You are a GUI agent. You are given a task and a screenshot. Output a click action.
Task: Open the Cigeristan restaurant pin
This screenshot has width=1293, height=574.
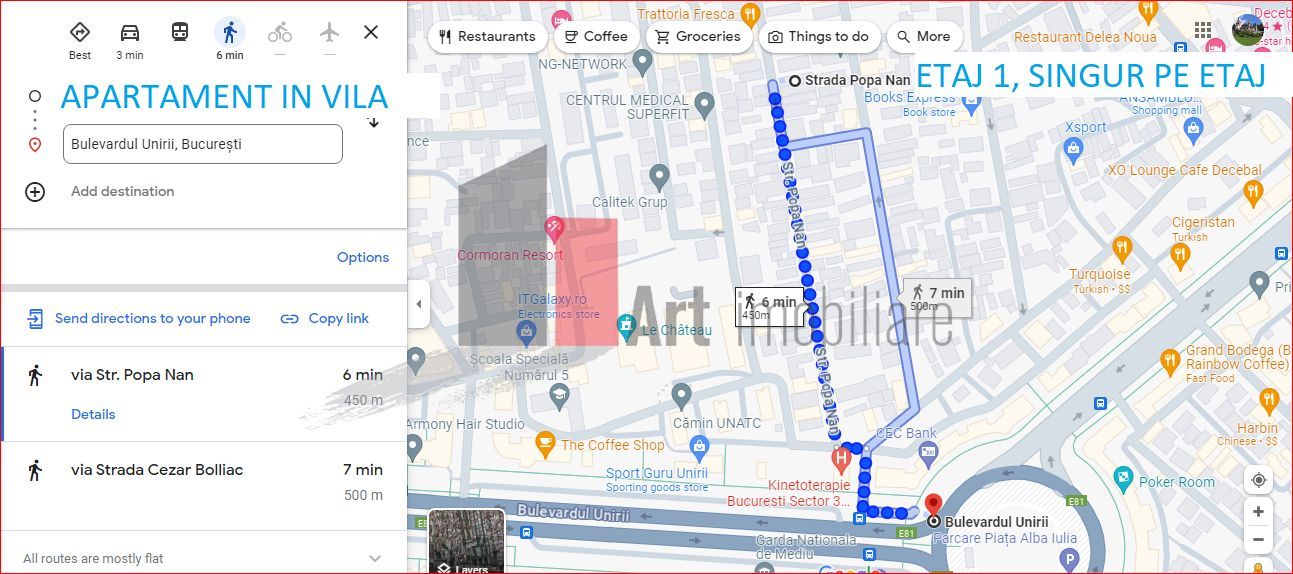[x=1181, y=256]
